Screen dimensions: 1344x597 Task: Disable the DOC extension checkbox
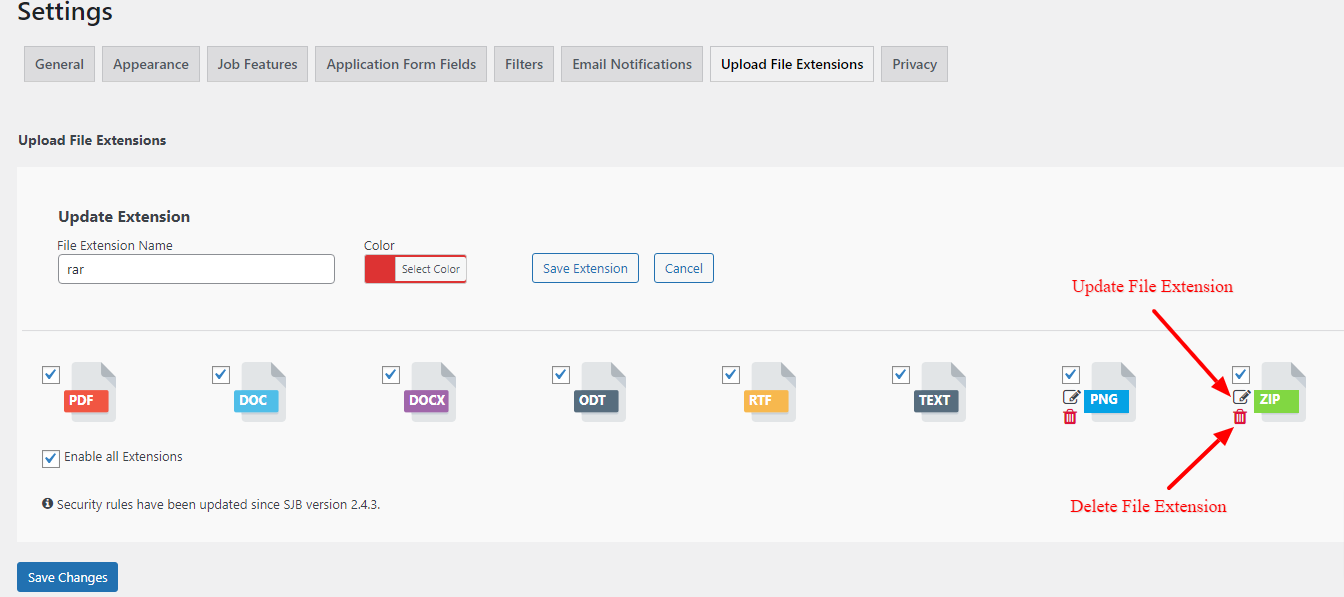[221, 374]
